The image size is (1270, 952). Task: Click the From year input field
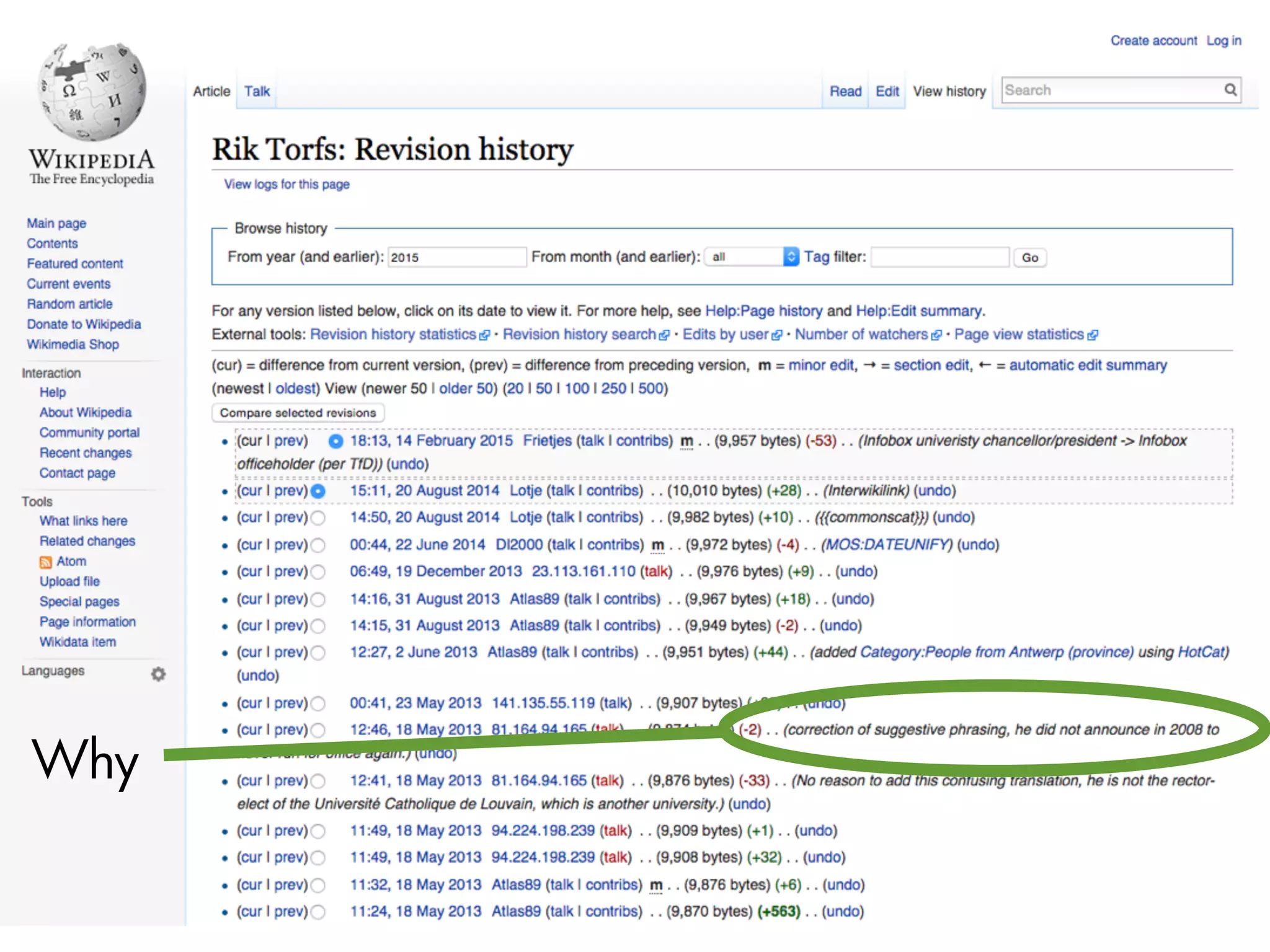pyautogui.click(x=456, y=257)
